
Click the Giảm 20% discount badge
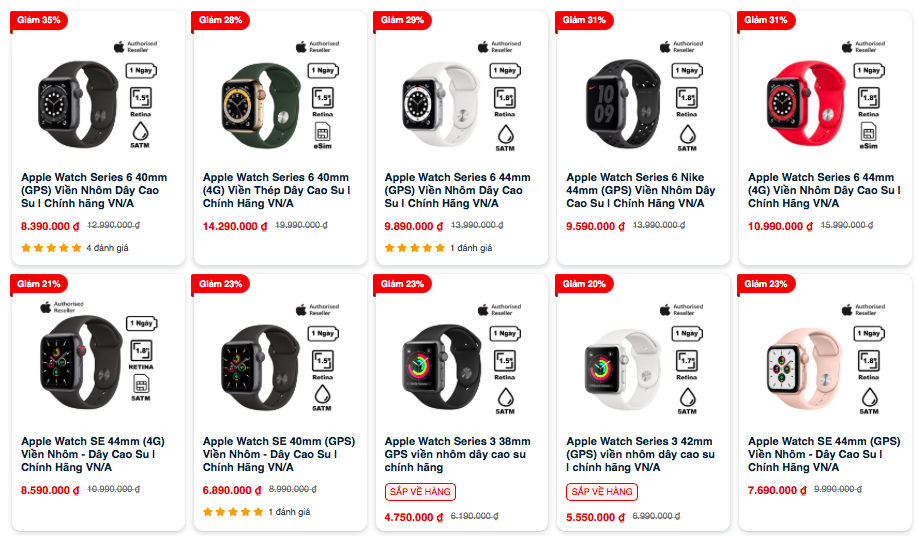(x=584, y=284)
